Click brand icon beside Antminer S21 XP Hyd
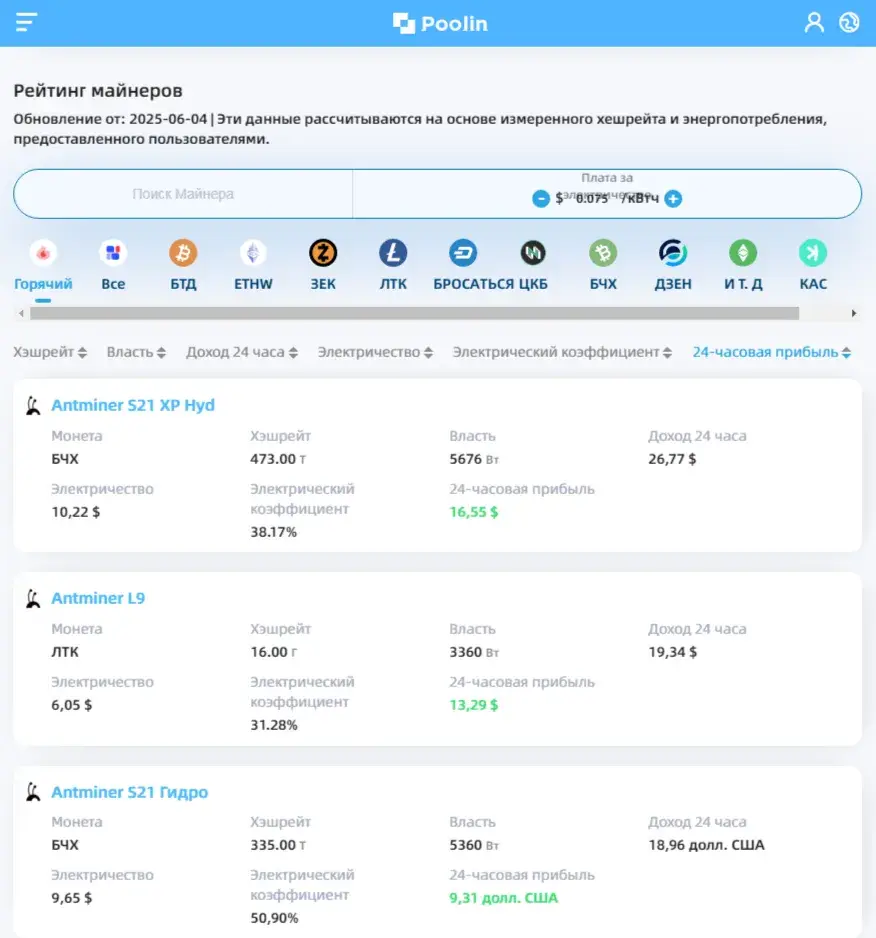 click(x=34, y=406)
